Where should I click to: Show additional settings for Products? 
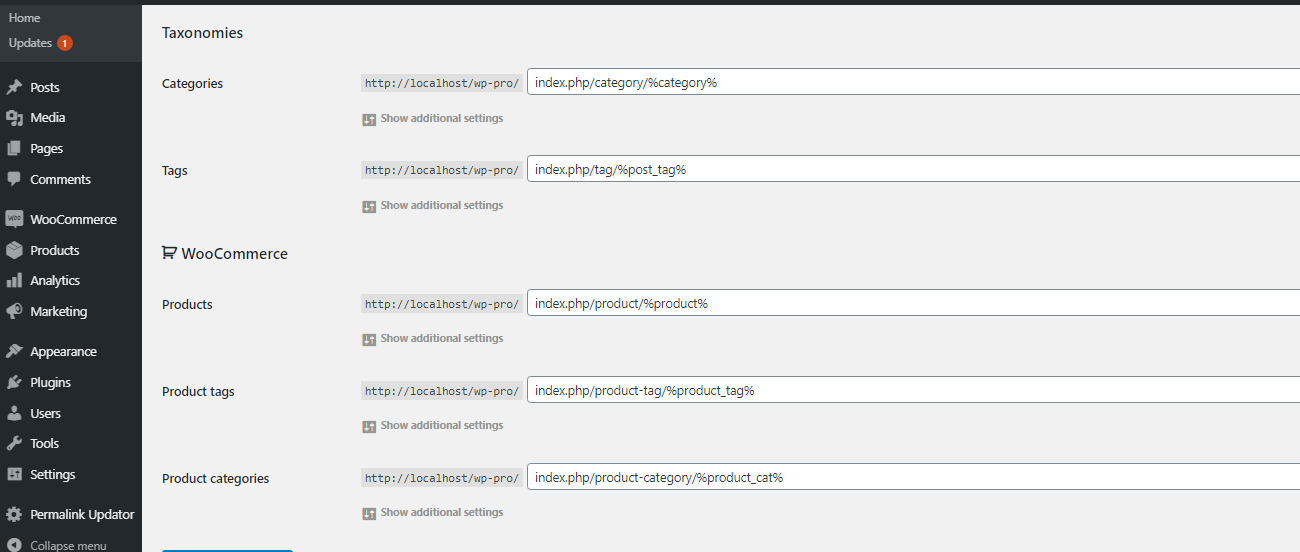click(x=442, y=338)
